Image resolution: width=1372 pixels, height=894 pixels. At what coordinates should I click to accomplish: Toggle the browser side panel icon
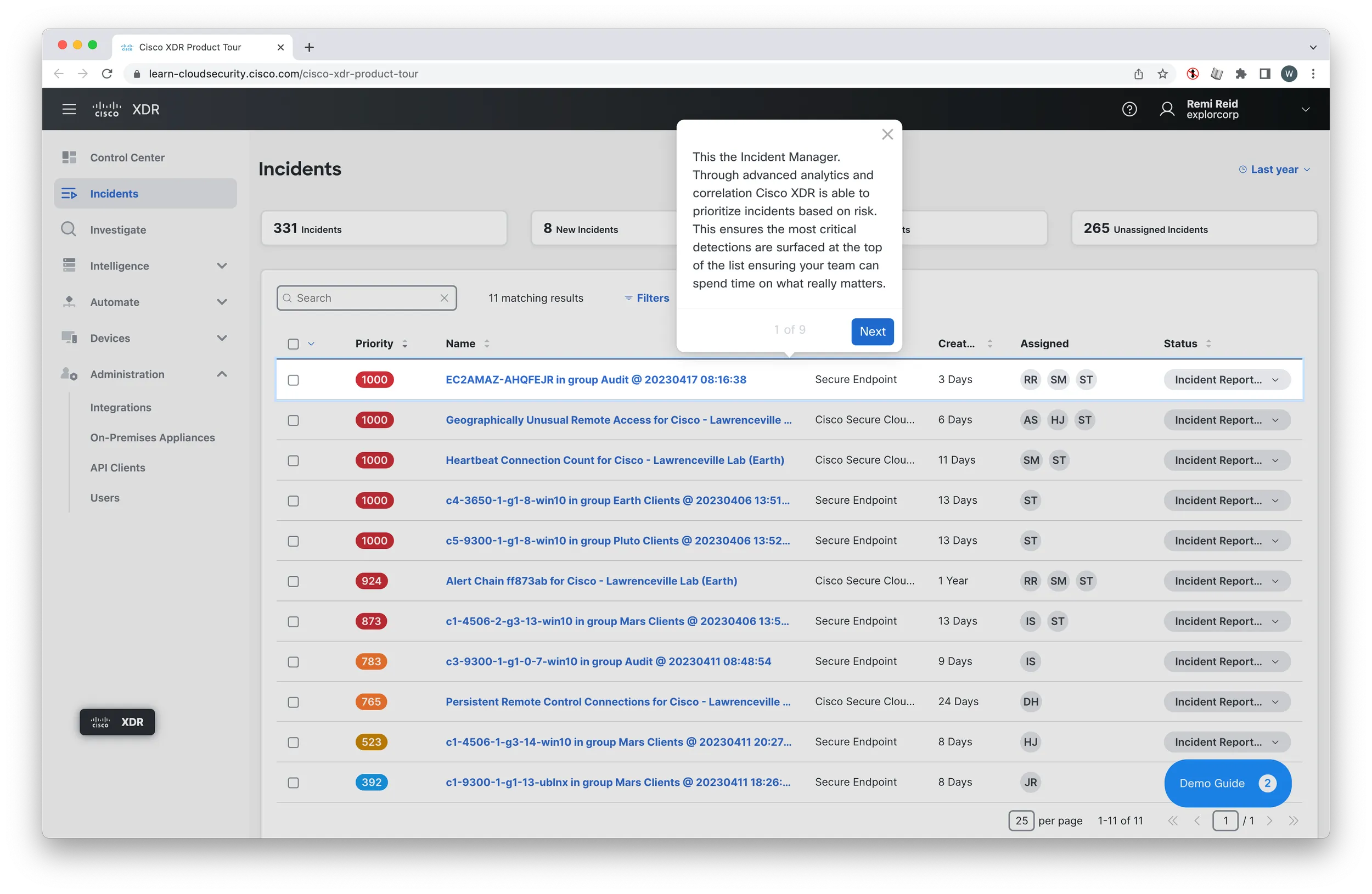(x=1265, y=74)
